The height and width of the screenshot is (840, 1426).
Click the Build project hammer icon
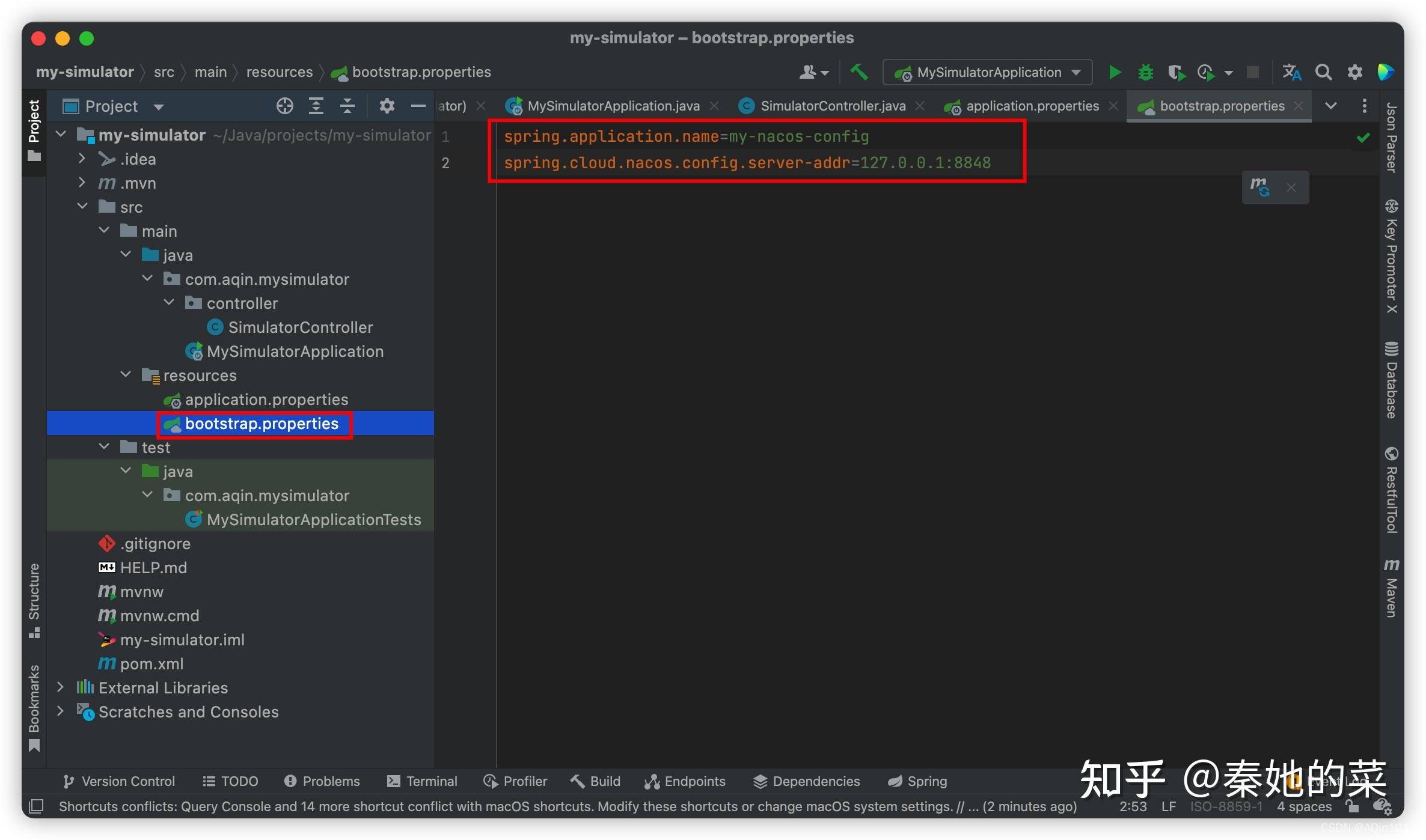click(x=859, y=73)
